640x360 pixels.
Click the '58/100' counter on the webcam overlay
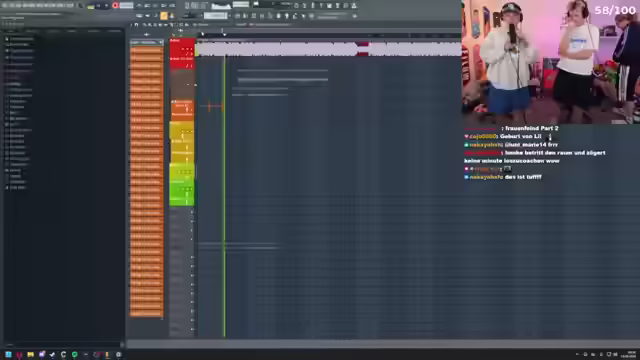point(615,10)
